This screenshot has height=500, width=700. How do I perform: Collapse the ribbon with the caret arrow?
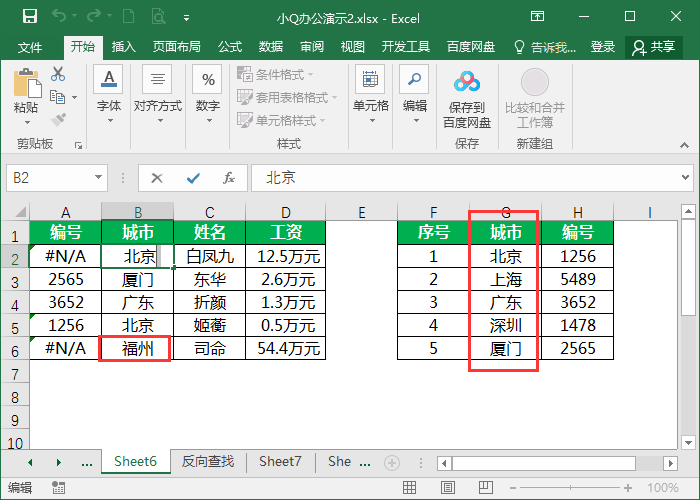684,145
